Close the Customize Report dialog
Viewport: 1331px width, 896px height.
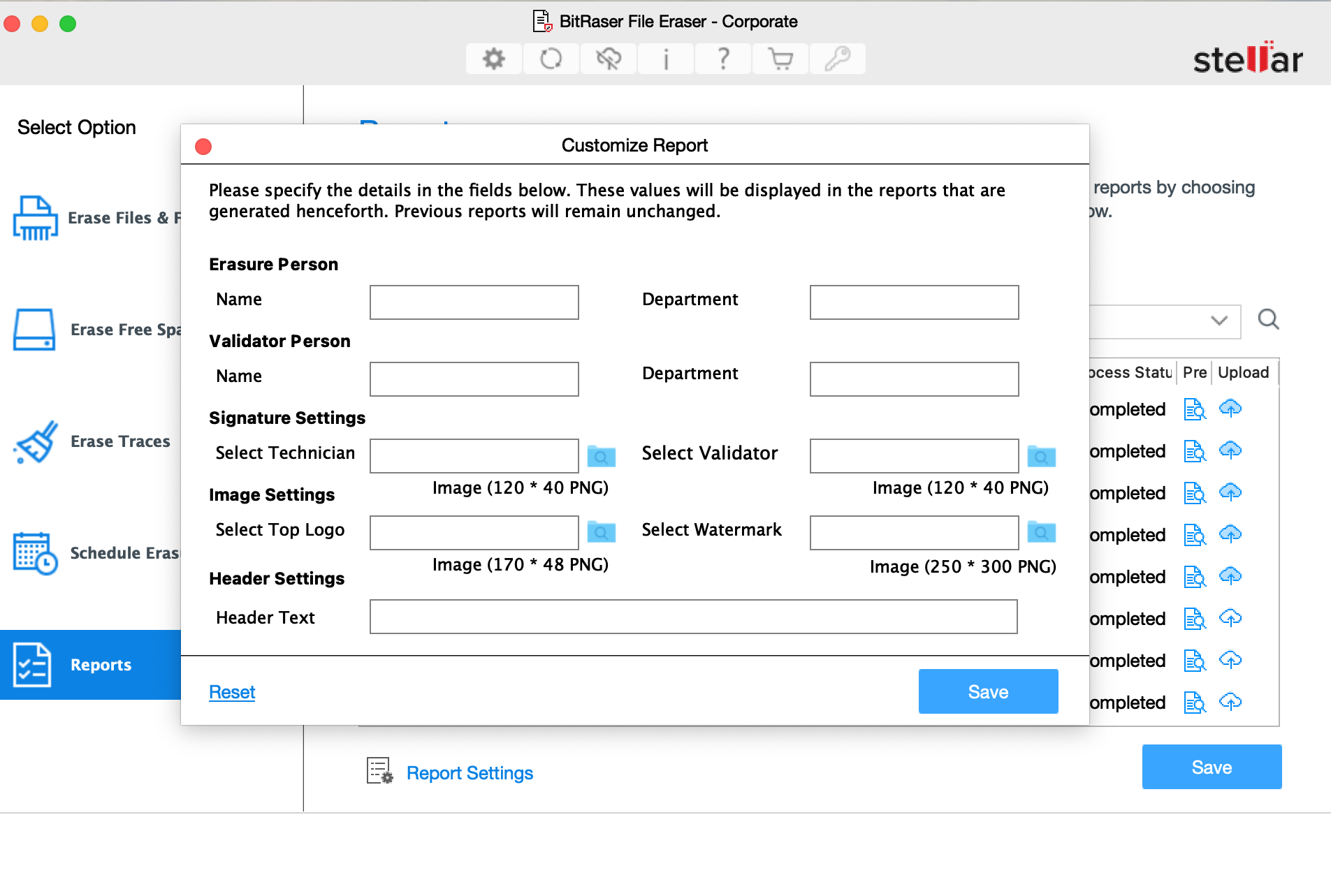203,146
